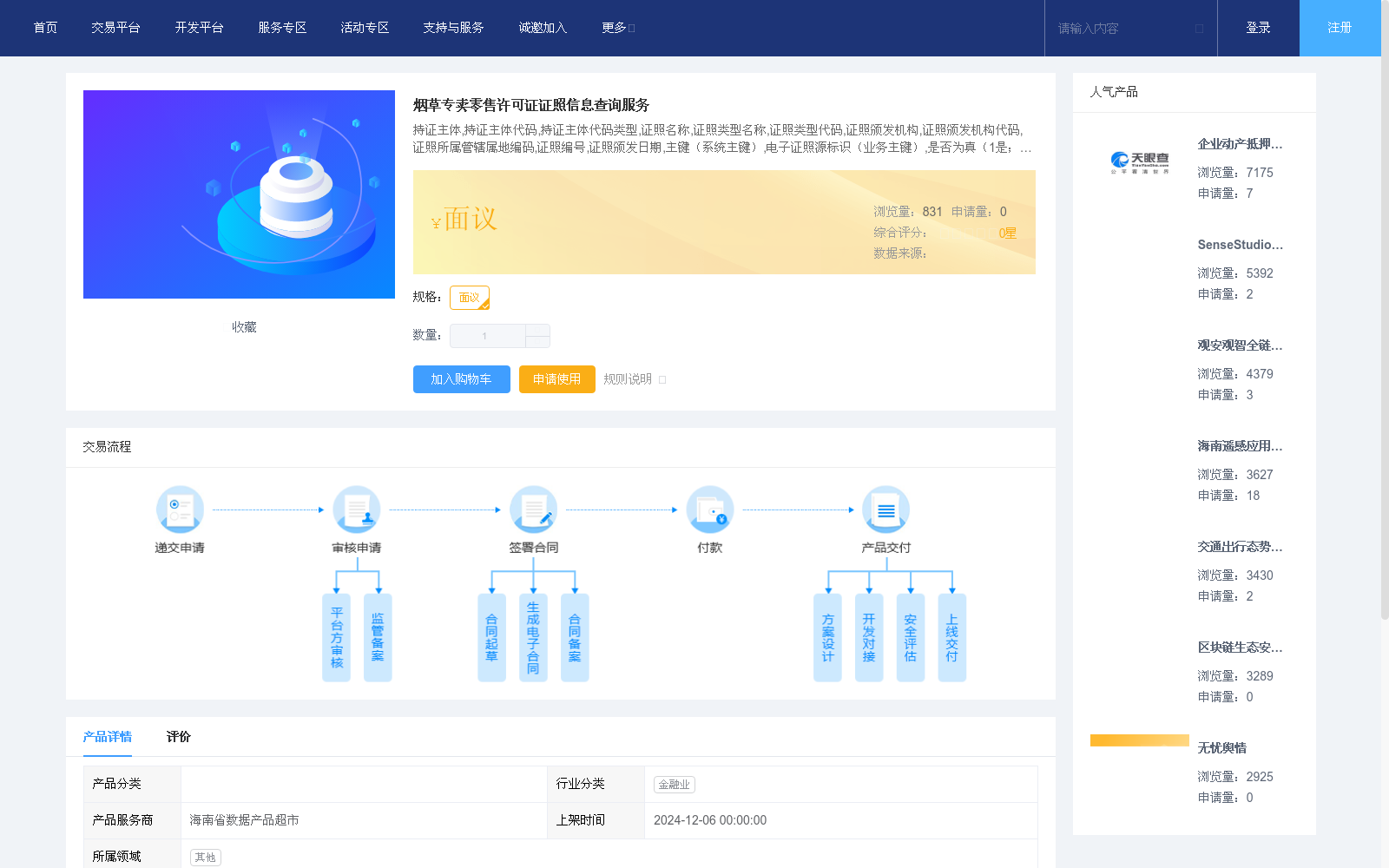Click the 付款 payment step icon
Screen dimensions: 1389x868
pos(710,510)
